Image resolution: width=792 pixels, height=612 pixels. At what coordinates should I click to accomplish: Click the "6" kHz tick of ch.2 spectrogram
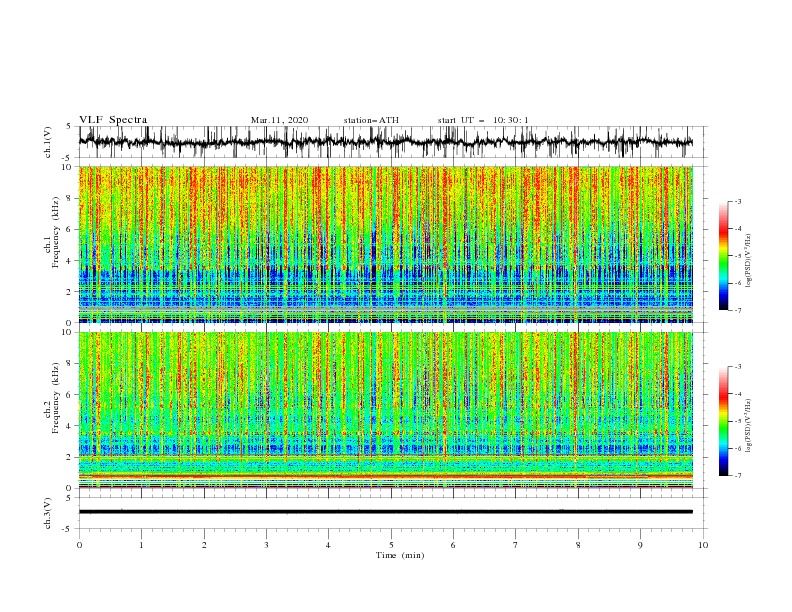point(70,394)
